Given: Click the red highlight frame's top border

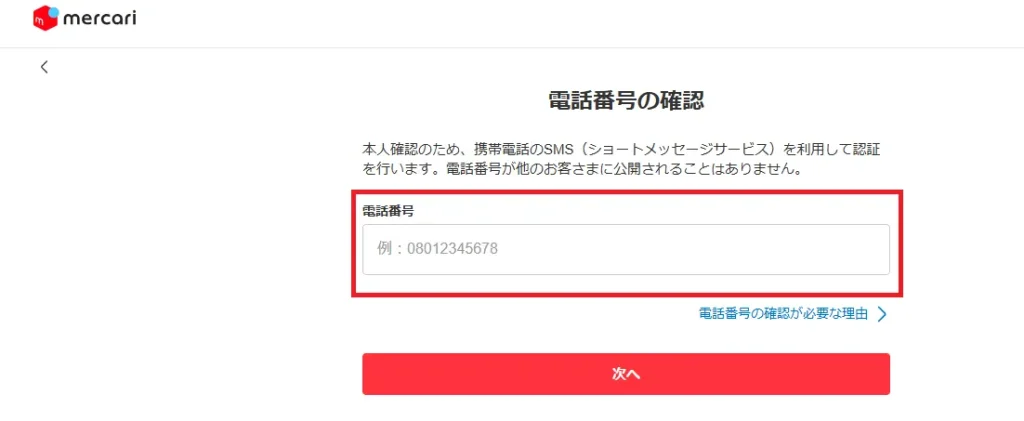Looking at the screenshot, I should (627, 192).
